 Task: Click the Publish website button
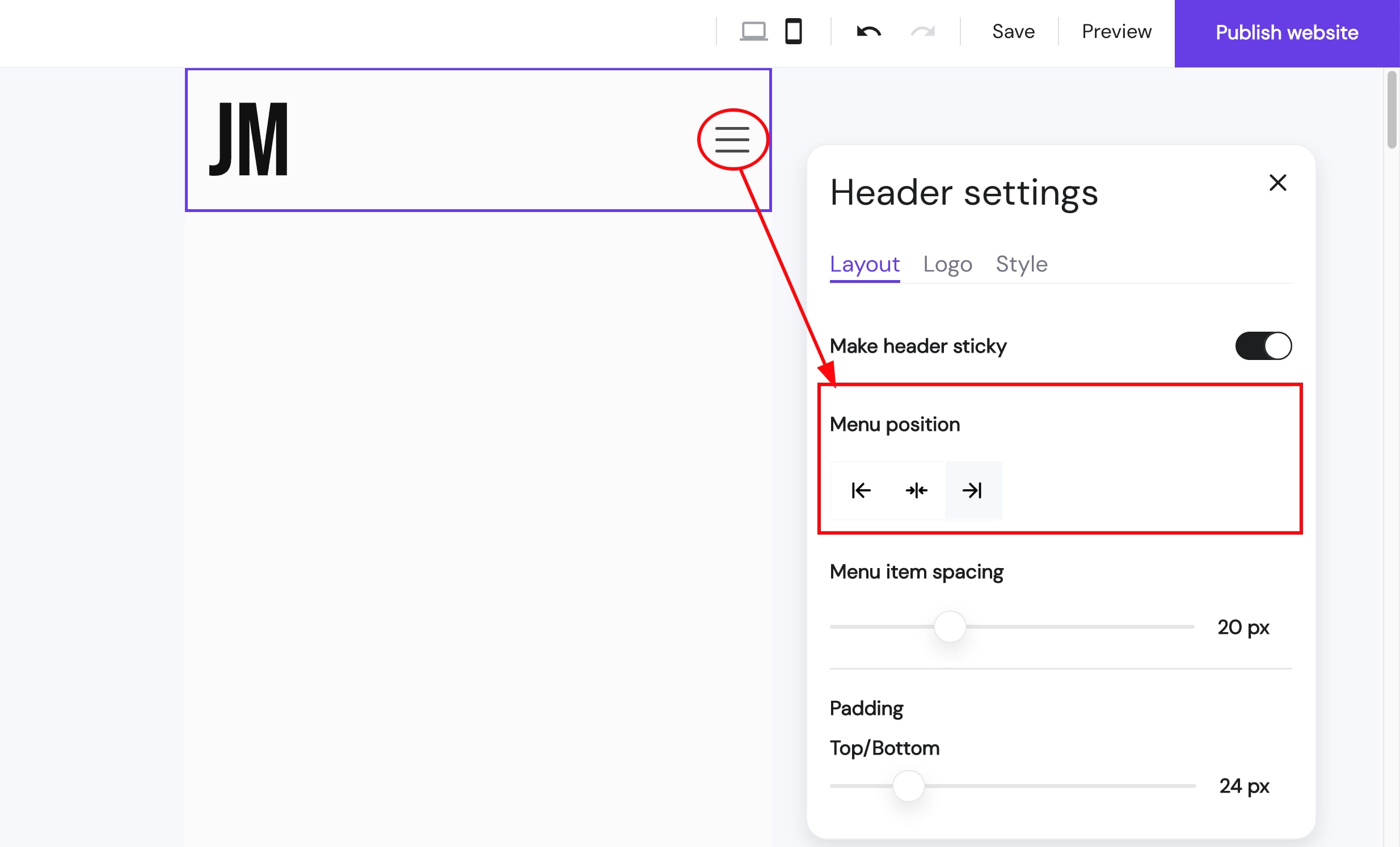1286,33
